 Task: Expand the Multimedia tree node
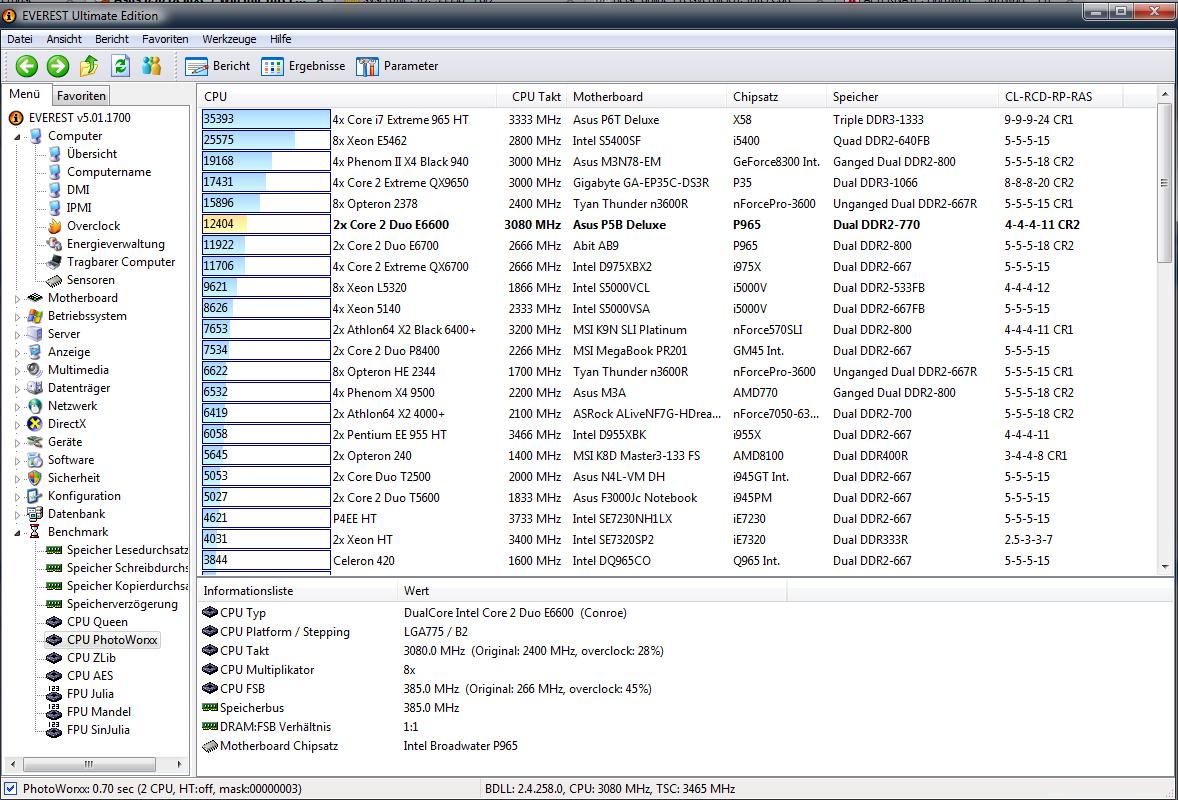click(17, 370)
